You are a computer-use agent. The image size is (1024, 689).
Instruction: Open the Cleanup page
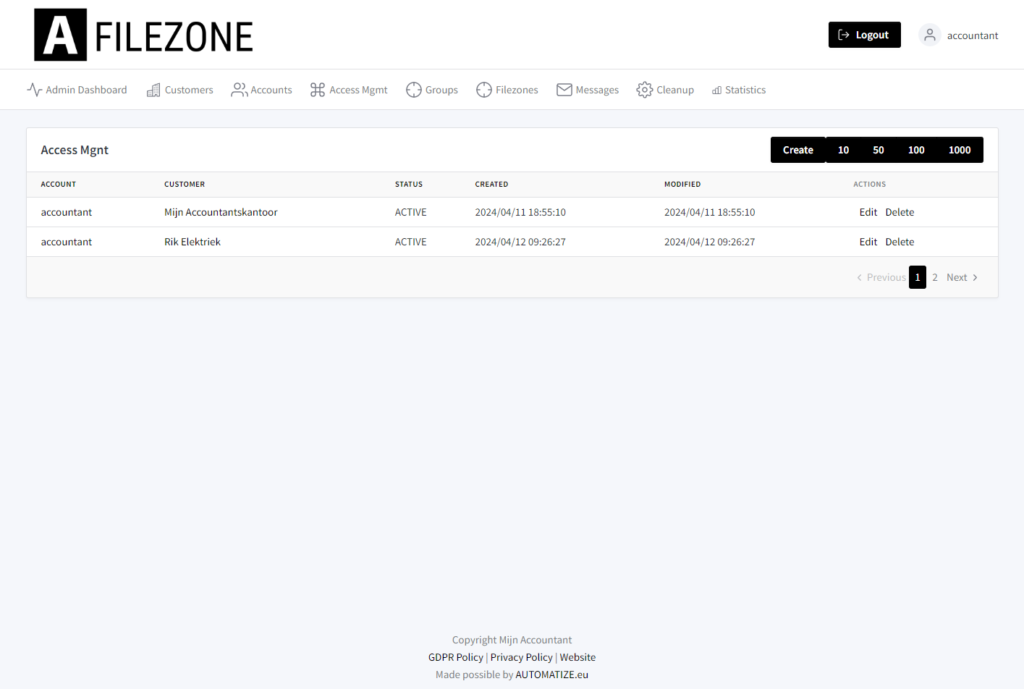pos(665,89)
